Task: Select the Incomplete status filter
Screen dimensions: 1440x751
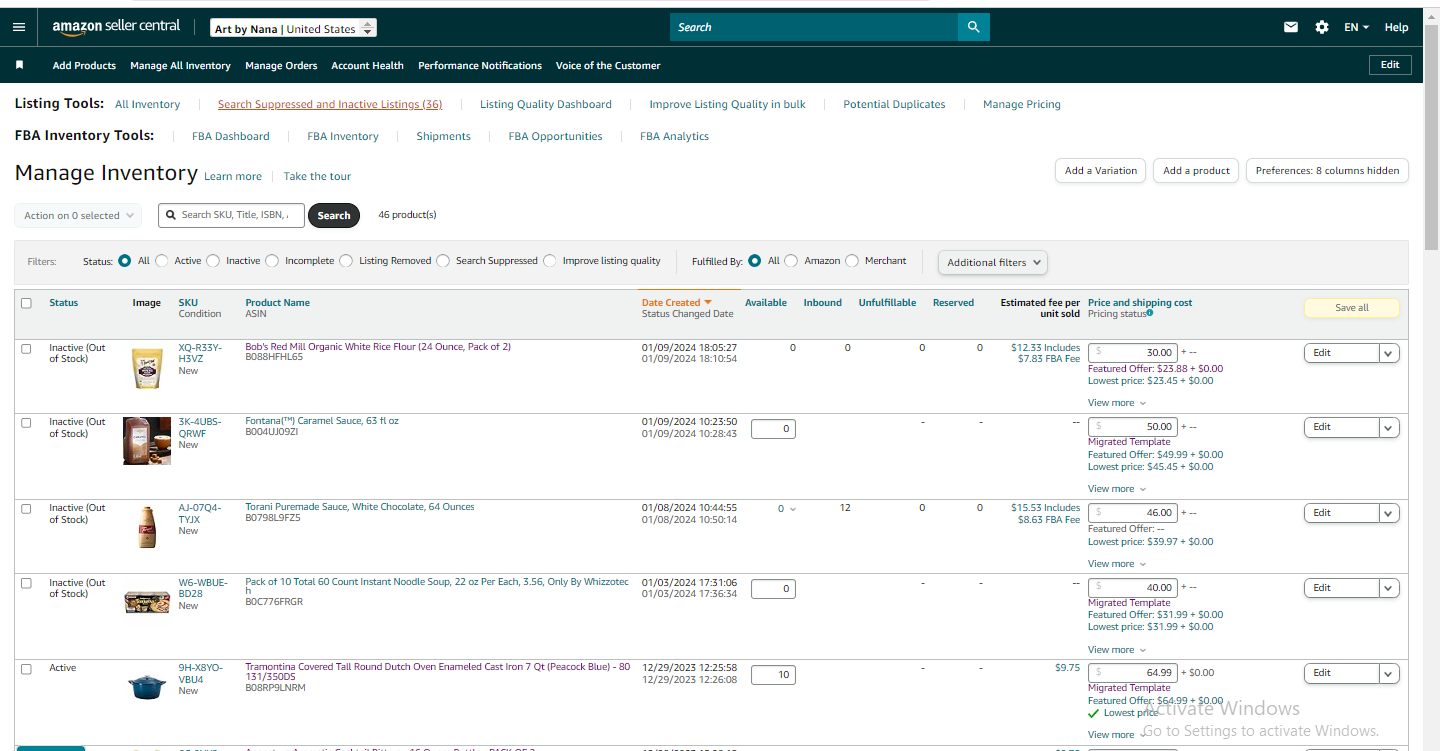Action: tap(272, 261)
